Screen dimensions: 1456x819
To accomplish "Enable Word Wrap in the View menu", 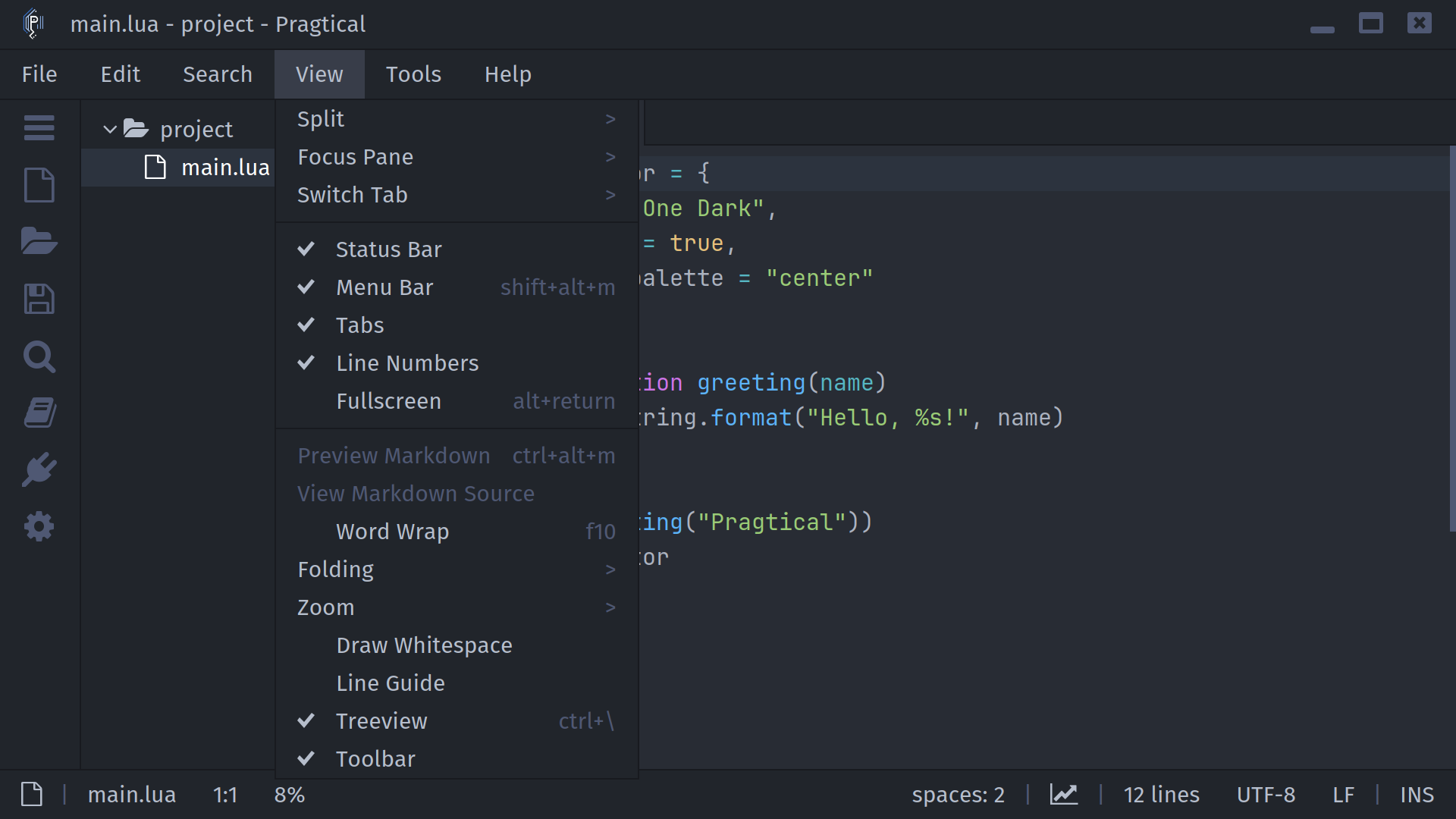I will tap(457, 532).
